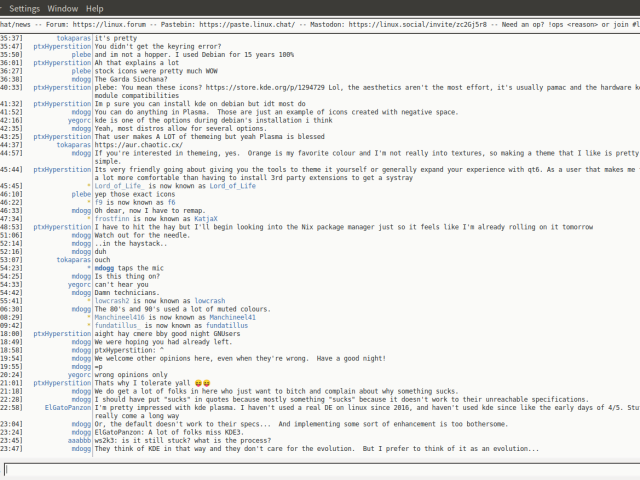Click nick mdogg beside "The Garda Siochana?"
Image resolution: width=640 pixels, height=480 pixels.
81,79
